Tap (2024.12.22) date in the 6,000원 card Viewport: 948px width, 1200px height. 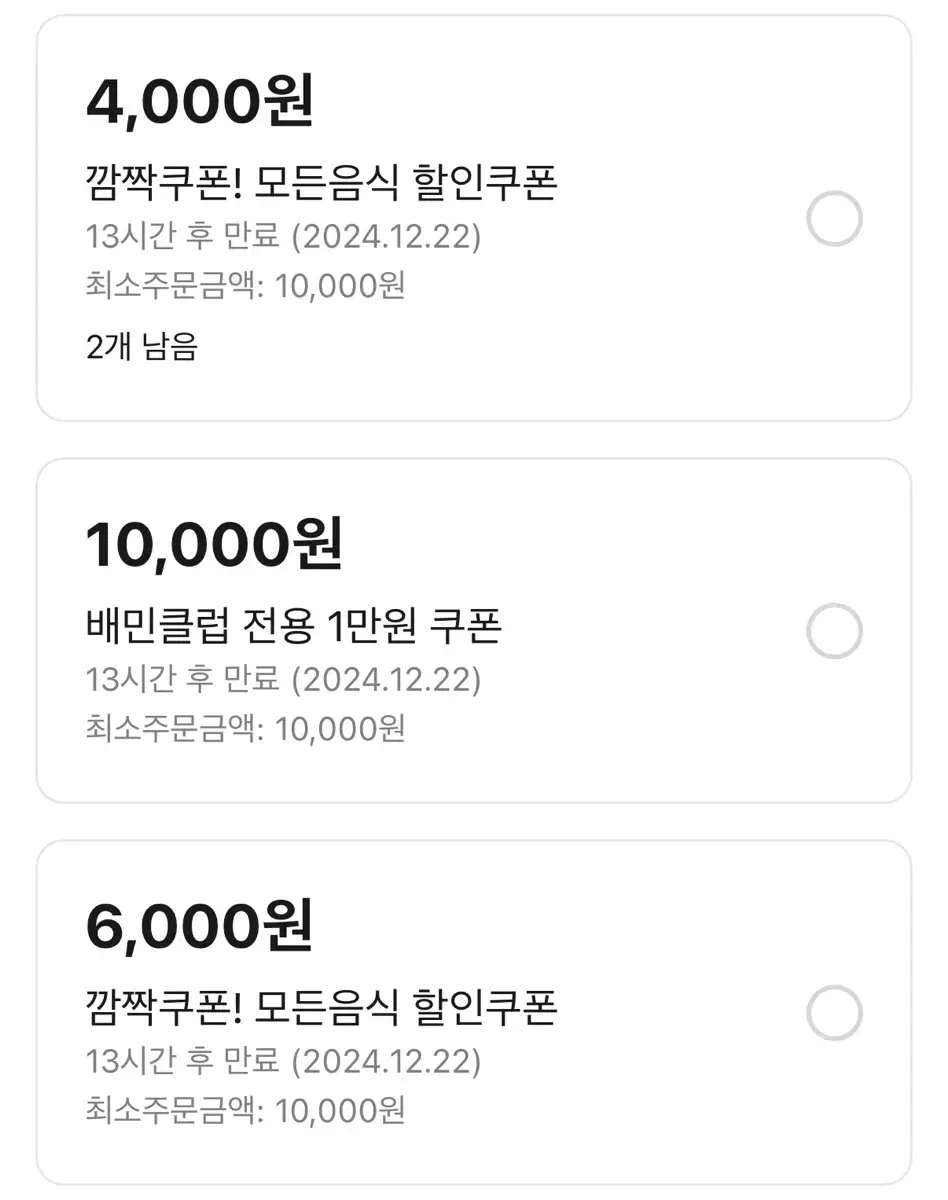click(386, 1061)
